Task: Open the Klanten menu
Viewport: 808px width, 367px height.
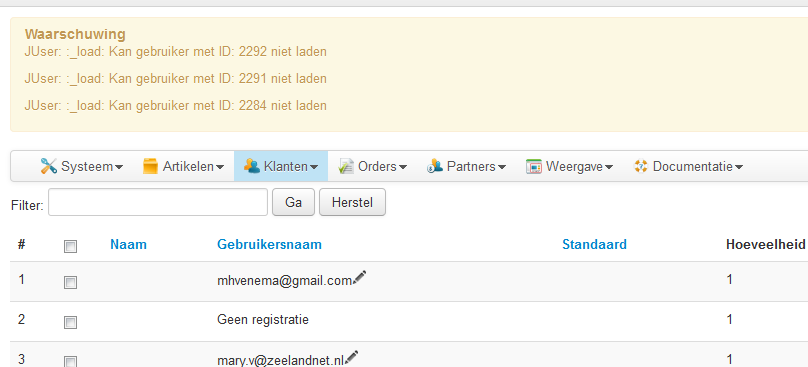Action: click(x=281, y=166)
